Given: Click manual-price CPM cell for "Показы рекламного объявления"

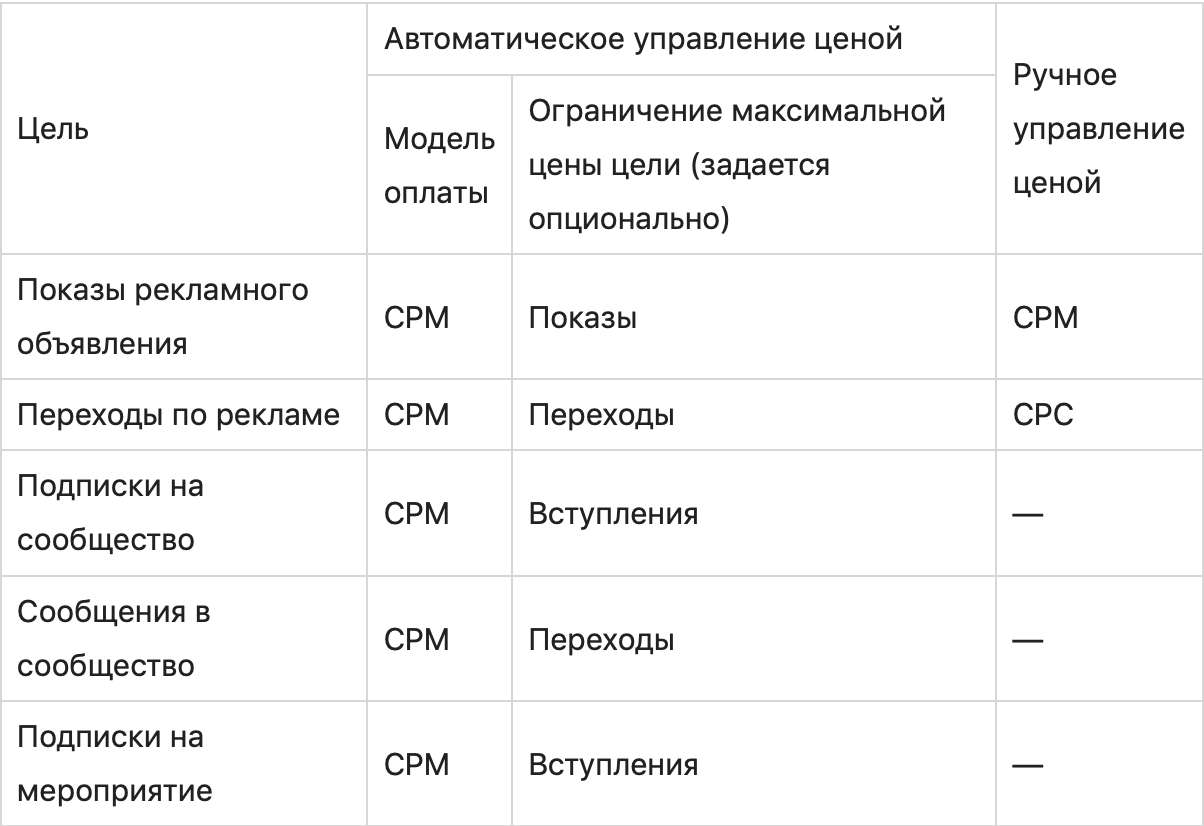Looking at the screenshot, I should (1046, 319).
